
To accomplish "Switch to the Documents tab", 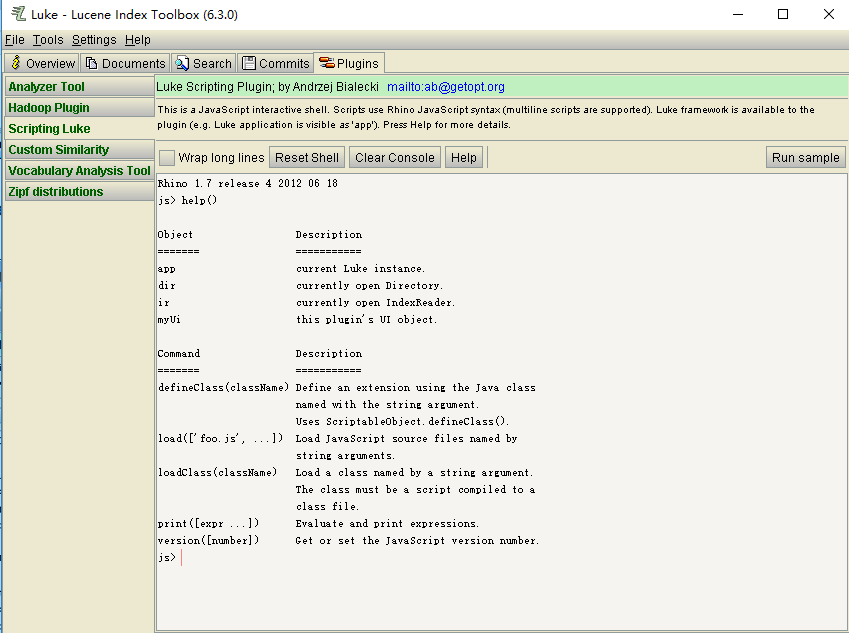I will point(125,63).
